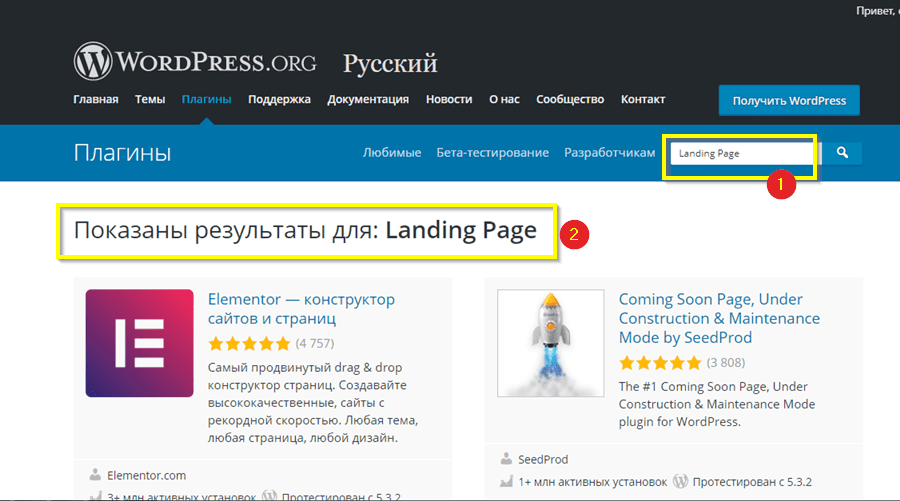
Task: Open the Контакт menu item
Action: tap(643, 99)
